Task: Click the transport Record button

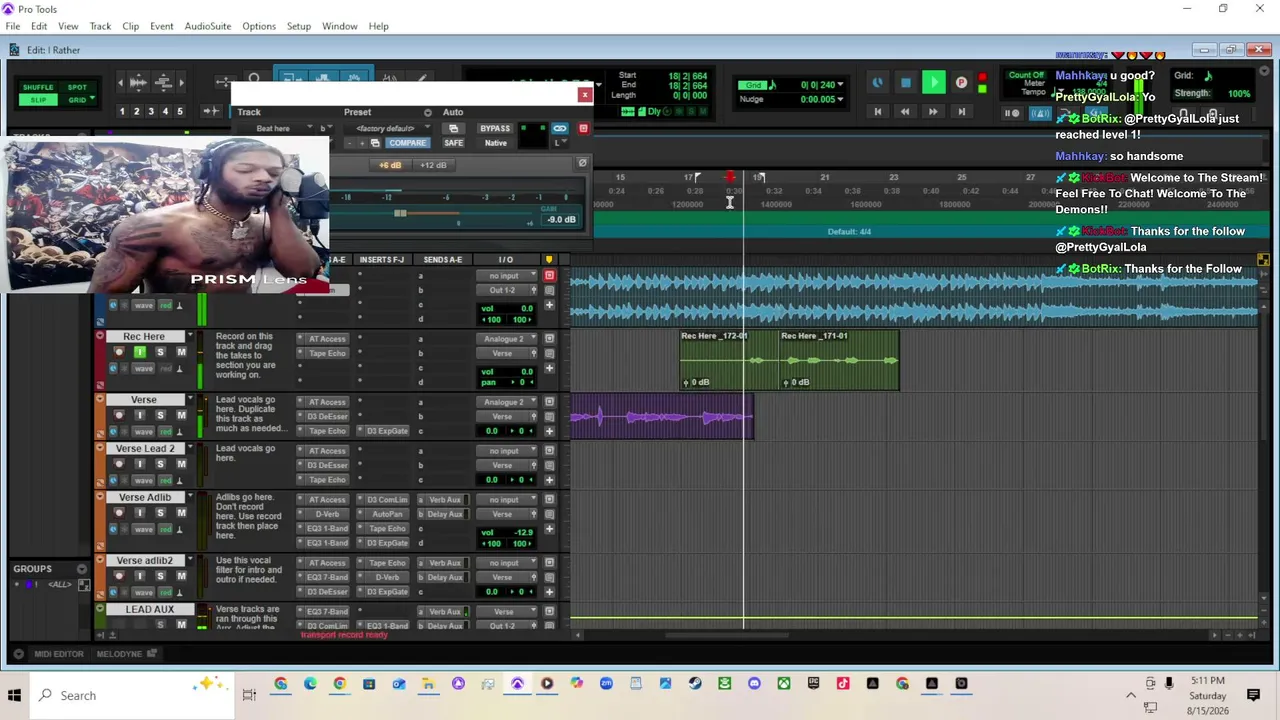Action: click(961, 83)
